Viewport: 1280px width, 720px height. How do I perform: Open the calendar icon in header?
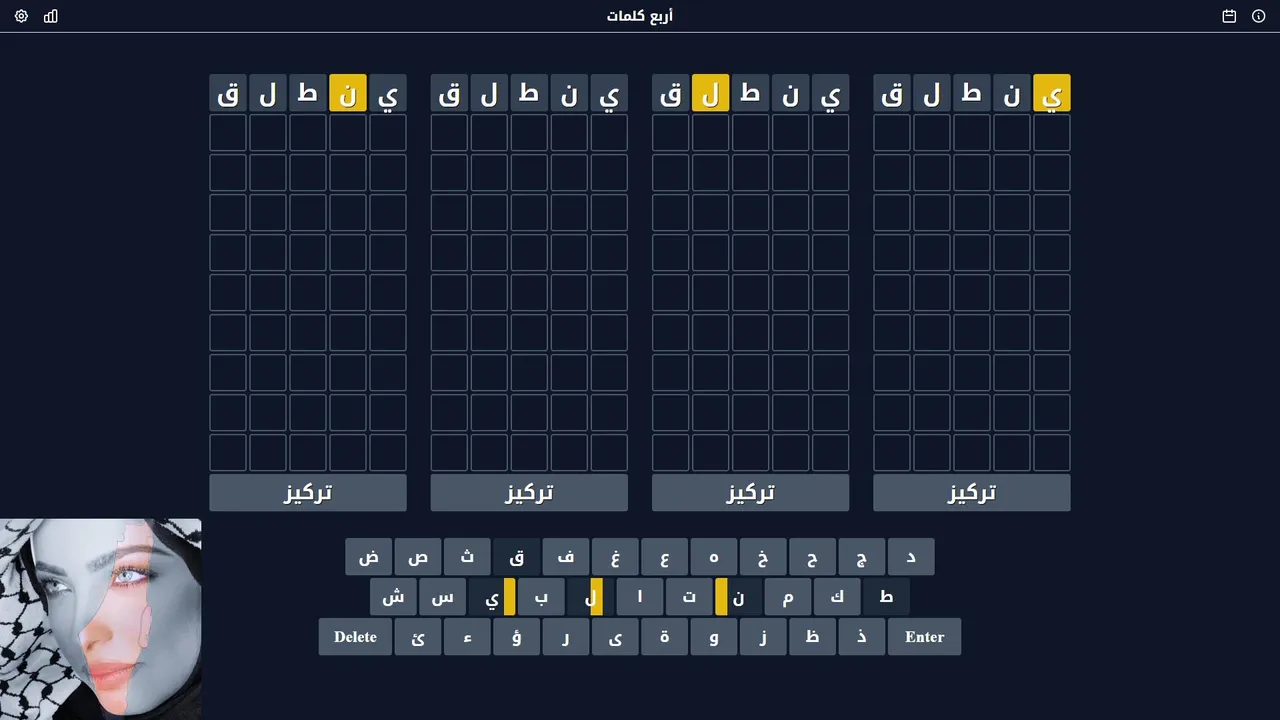[1229, 16]
